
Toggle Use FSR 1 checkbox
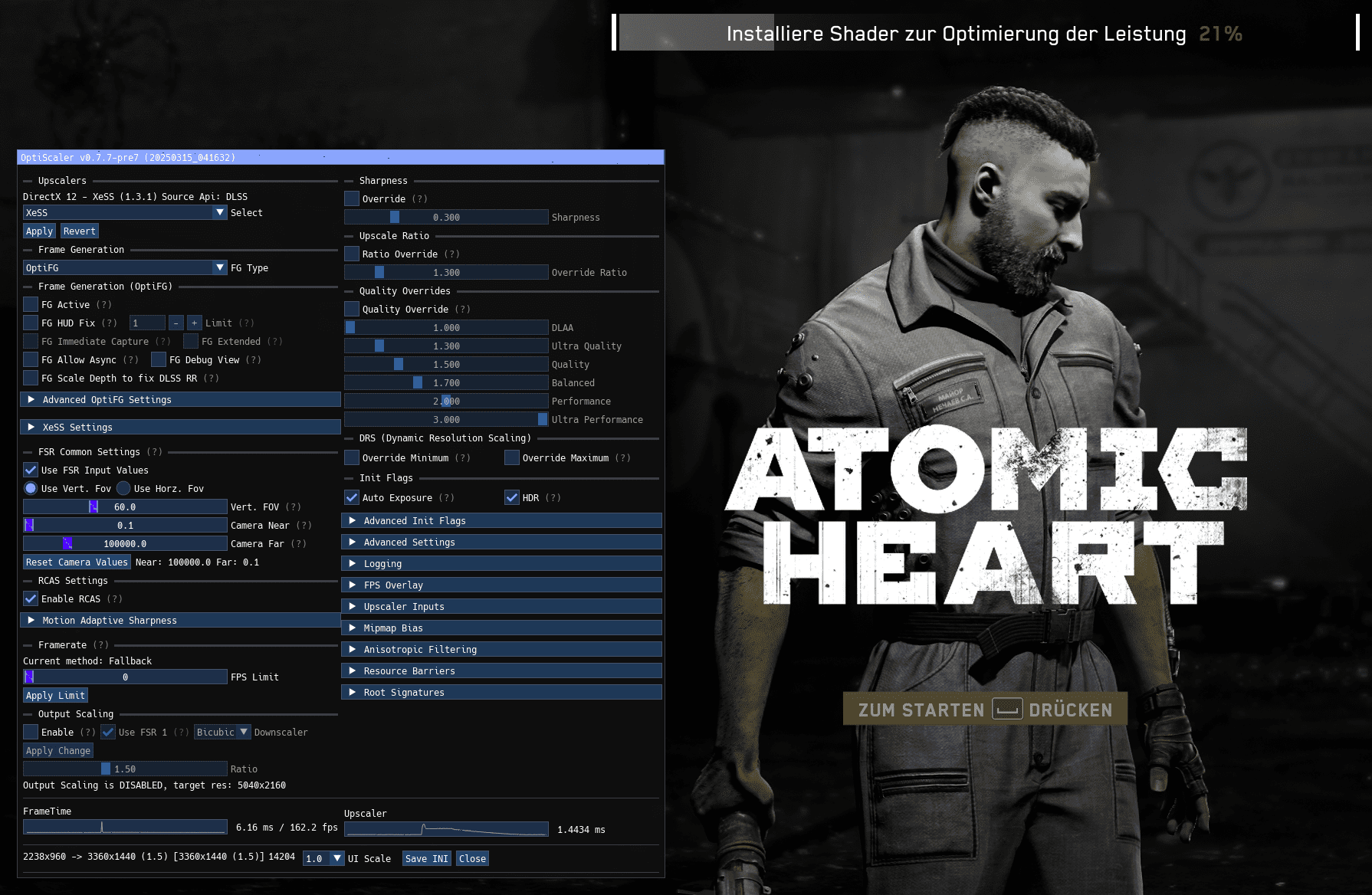tap(108, 733)
